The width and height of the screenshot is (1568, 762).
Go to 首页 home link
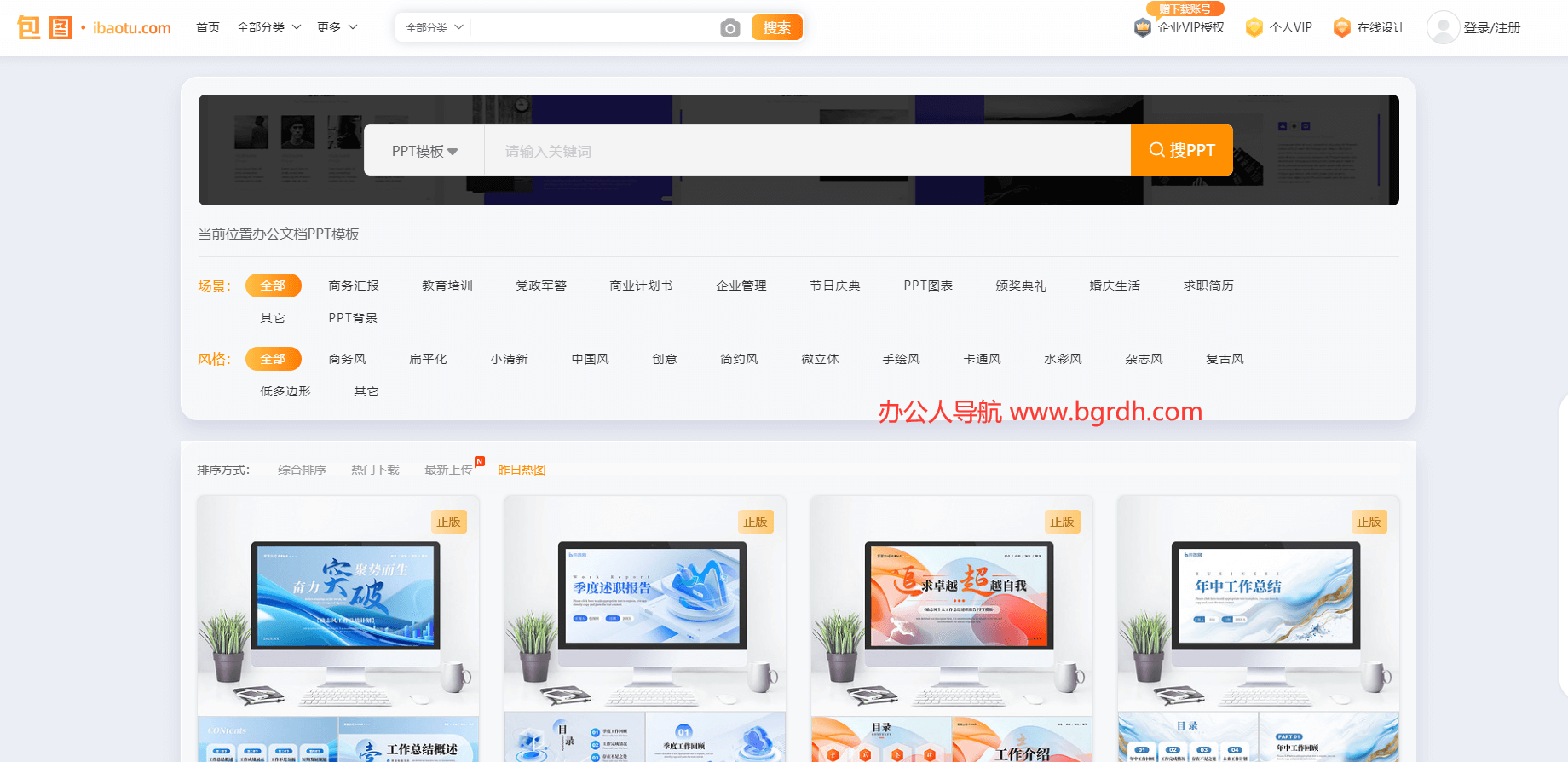207,27
